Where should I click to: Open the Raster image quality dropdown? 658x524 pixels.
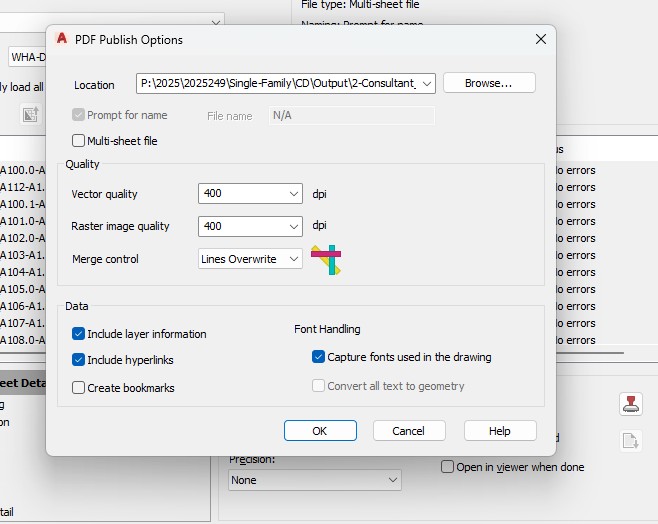coord(294,226)
